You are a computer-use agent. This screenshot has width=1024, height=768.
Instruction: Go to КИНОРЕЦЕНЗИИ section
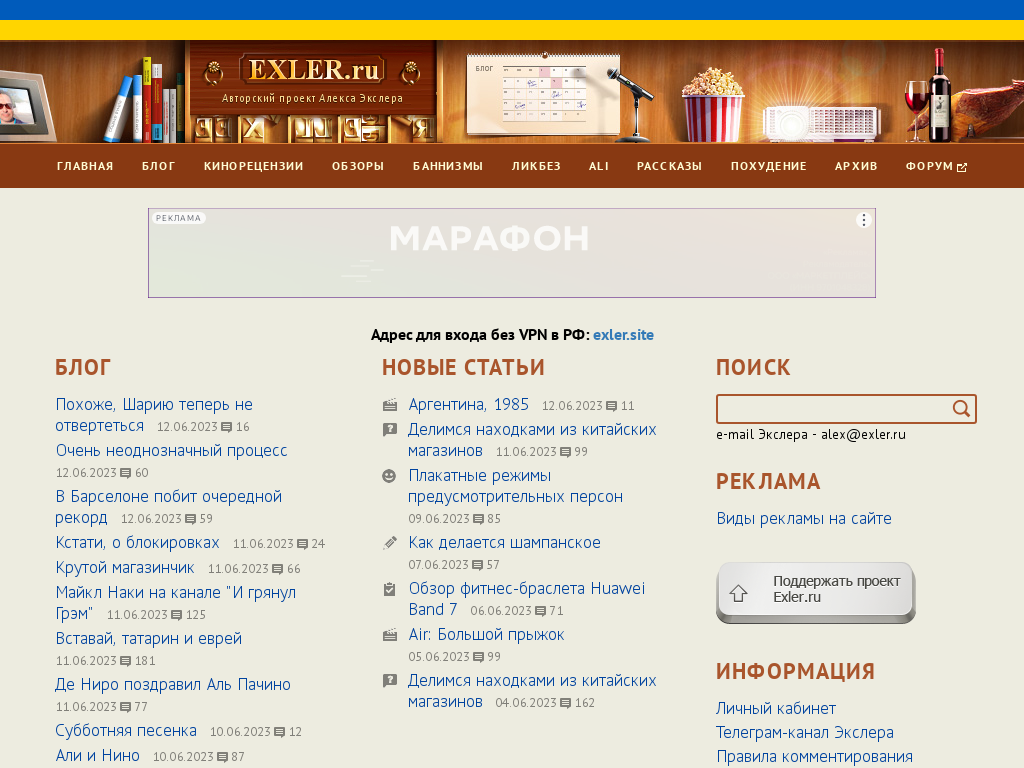point(253,167)
